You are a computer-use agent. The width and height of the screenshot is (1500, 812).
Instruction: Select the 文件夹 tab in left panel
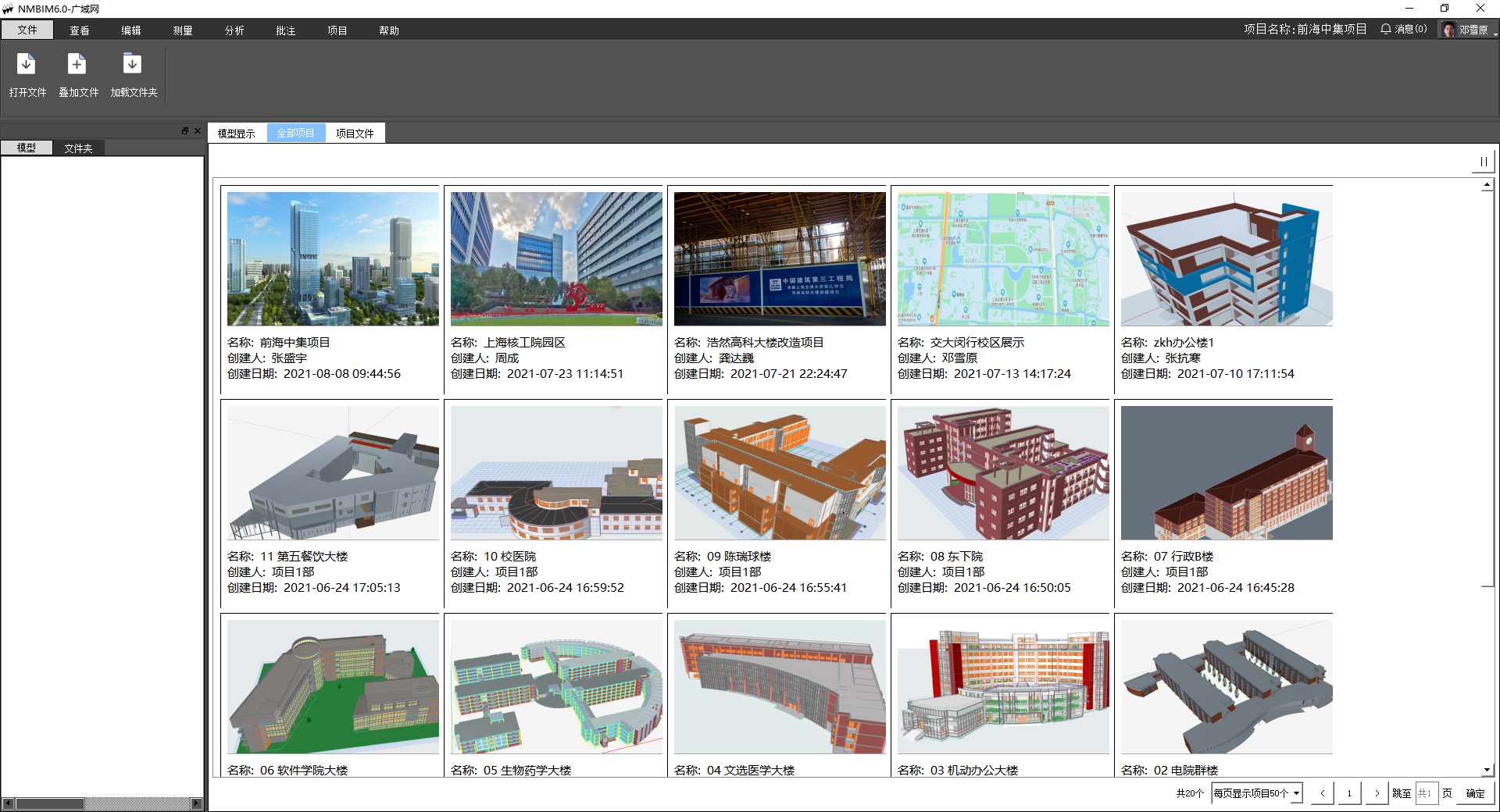pos(78,148)
